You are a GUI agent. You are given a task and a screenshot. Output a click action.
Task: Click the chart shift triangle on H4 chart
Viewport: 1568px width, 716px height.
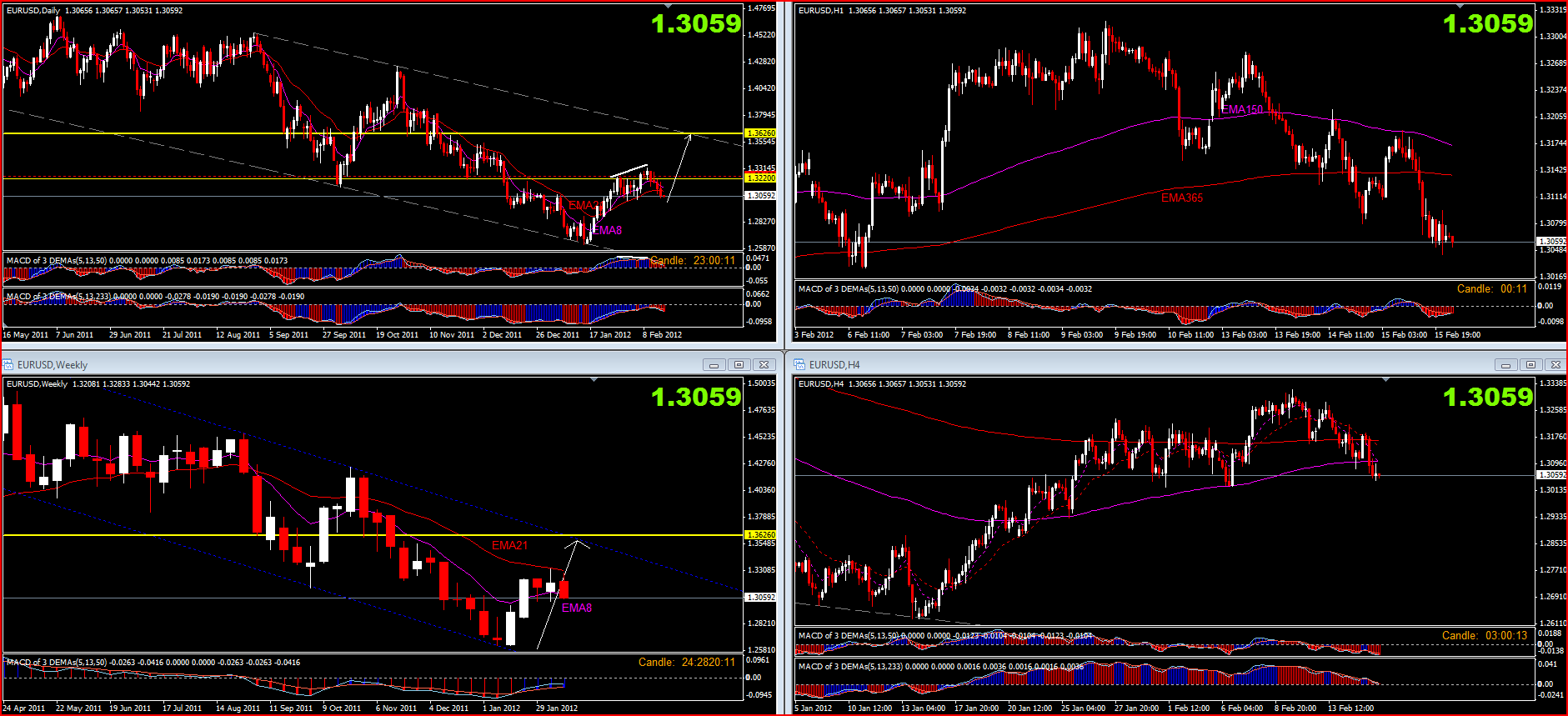tap(1386, 380)
